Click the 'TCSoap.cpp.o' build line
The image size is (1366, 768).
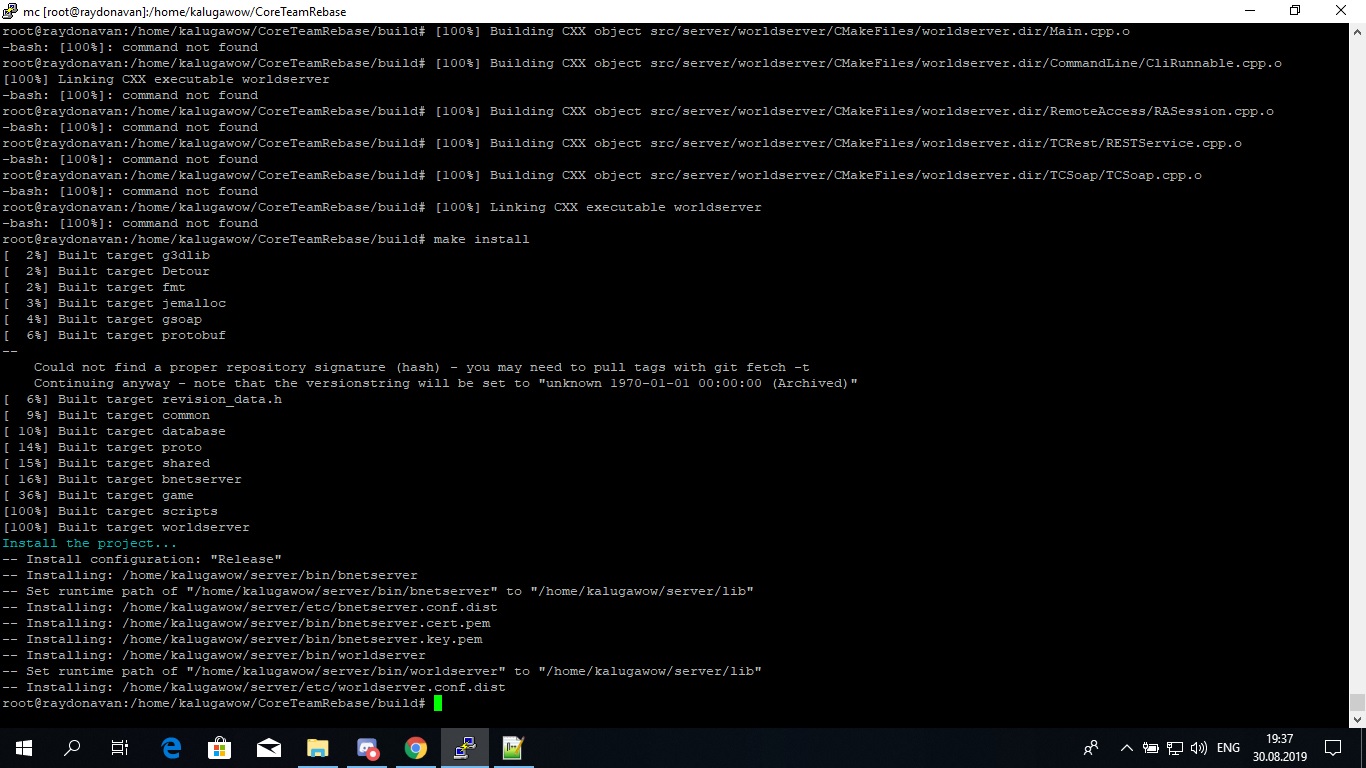[x=602, y=175]
